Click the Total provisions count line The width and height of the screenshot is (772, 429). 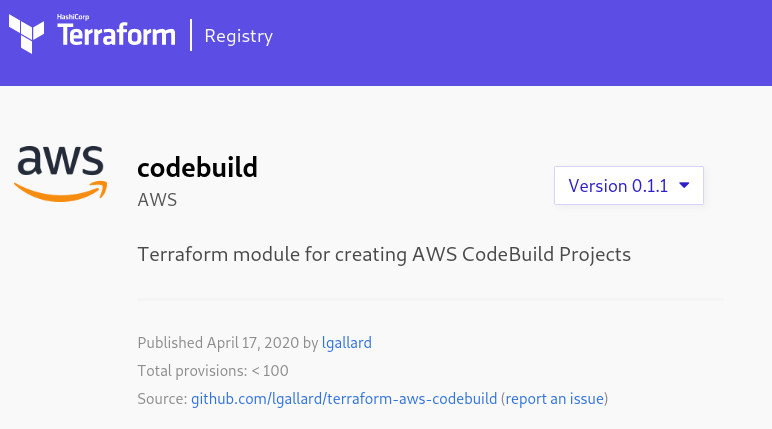(x=213, y=370)
